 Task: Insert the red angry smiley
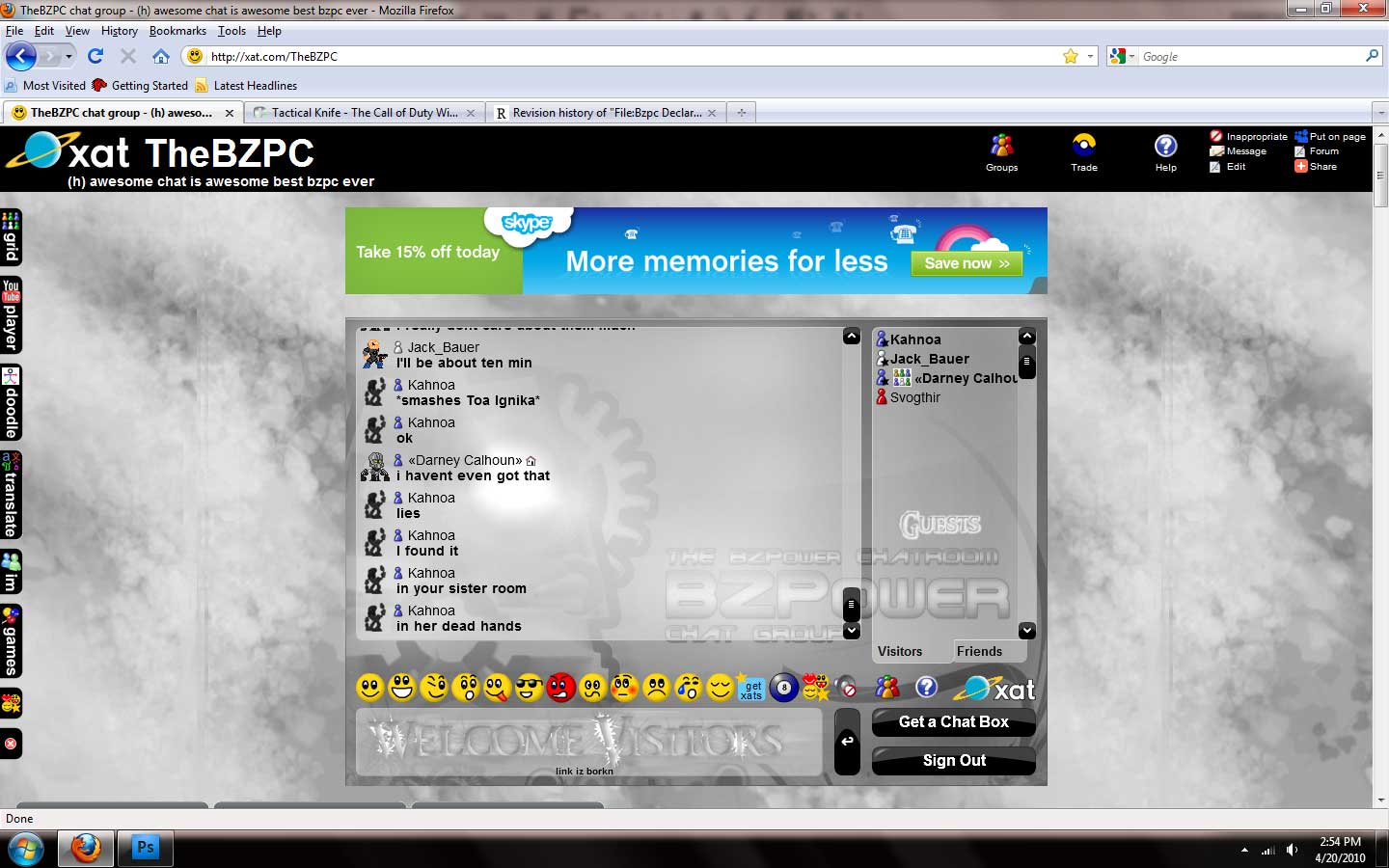pyautogui.click(x=561, y=688)
